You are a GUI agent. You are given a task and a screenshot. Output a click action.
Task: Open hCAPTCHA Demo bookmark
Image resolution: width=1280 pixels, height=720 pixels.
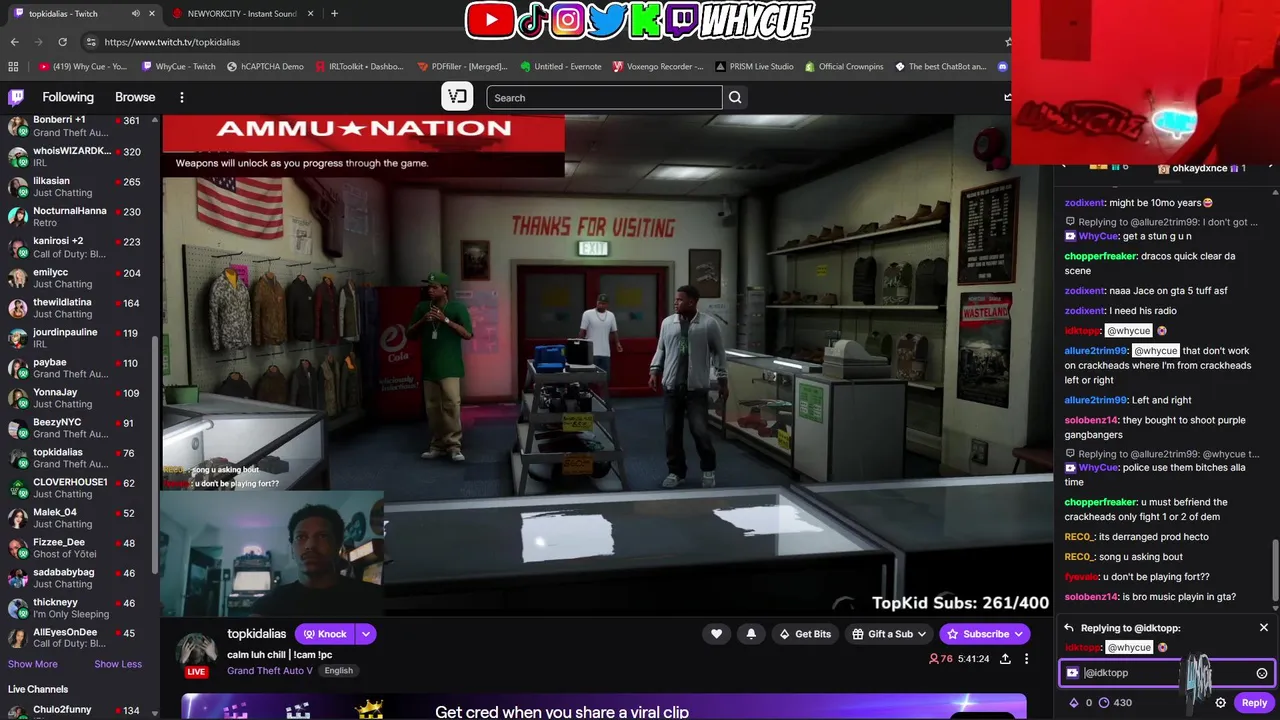265,66
